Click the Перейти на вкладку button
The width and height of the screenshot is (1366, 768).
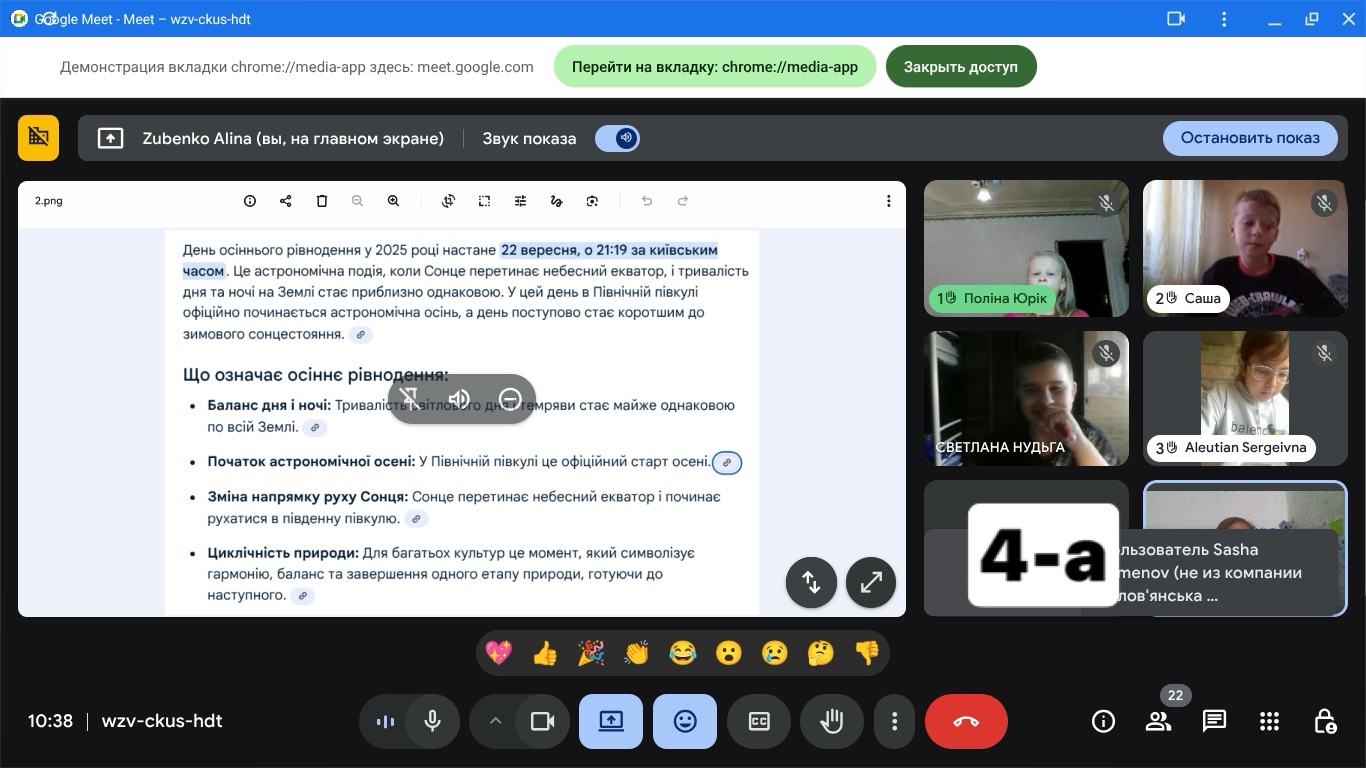pyautogui.click(x=714, y=67)
